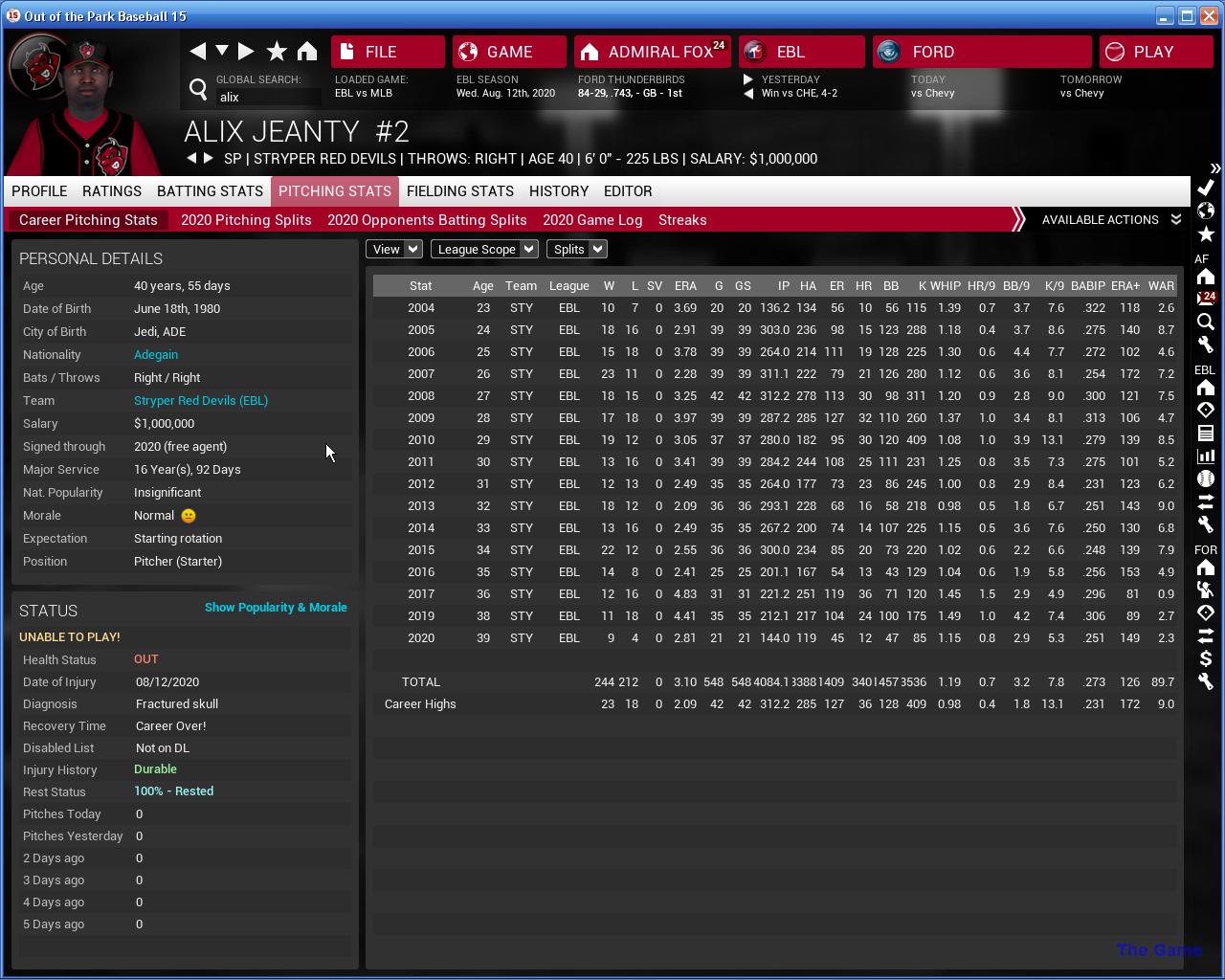The width and height of the screenshot is (1225, 980).
Task: Open the Stryper Red Devils (EBL) team link
Action: pos(201,400)
